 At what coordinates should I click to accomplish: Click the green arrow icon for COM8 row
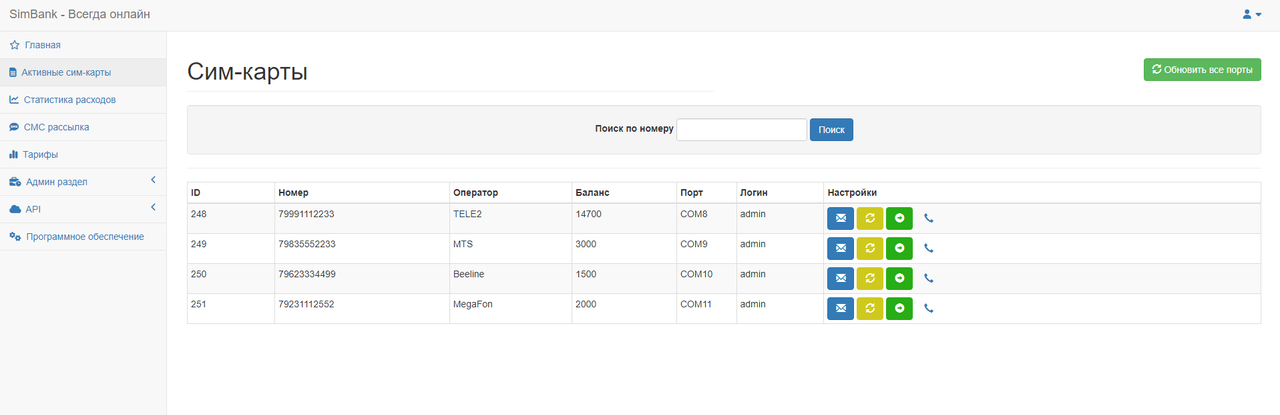[x=899, y=218]
